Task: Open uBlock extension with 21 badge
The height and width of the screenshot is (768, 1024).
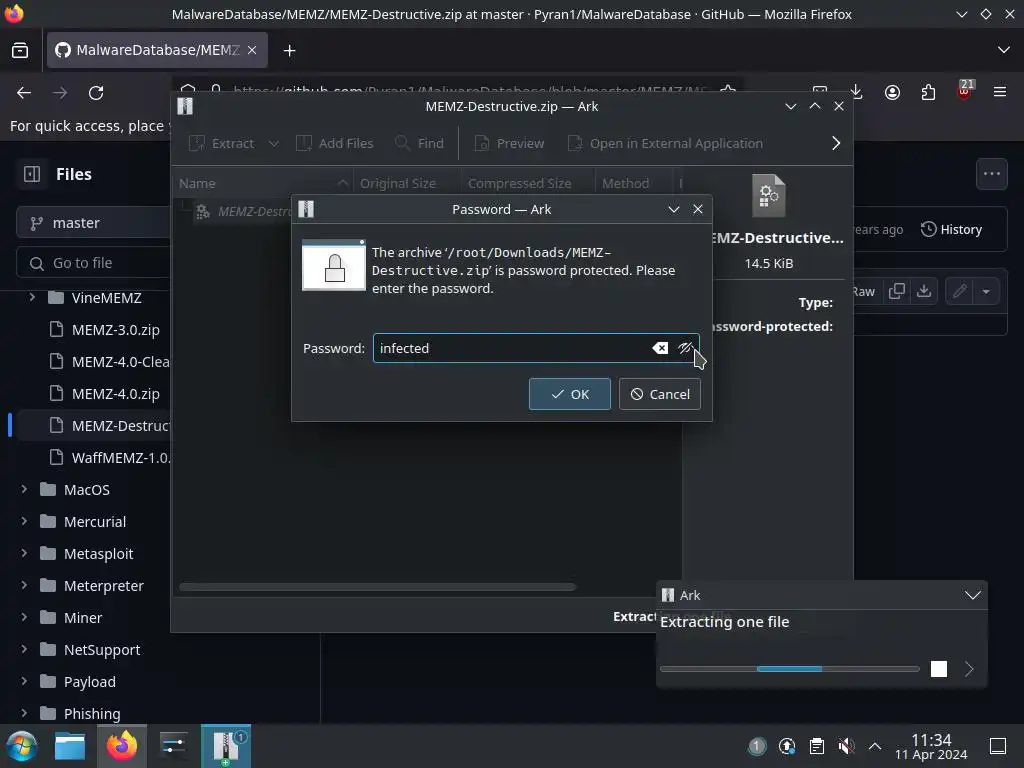Action: pyautogui.click(x=964, y=91)
